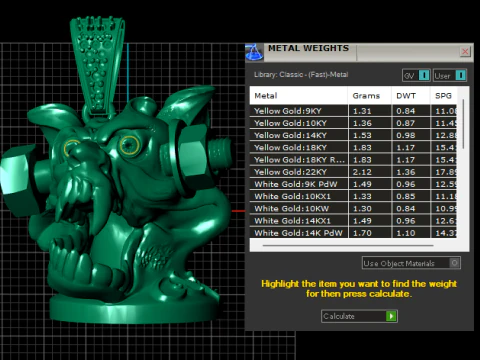Click grams value 1.31 for 9KY
480x360 pixels.
point(362,111)
